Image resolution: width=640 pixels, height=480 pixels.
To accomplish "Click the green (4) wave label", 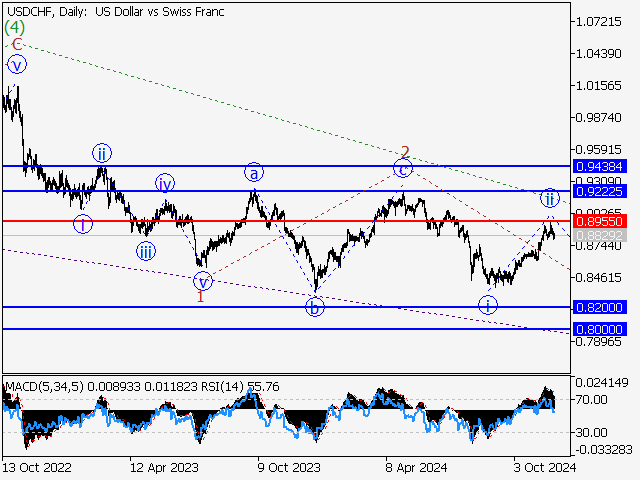I will 14,28.
